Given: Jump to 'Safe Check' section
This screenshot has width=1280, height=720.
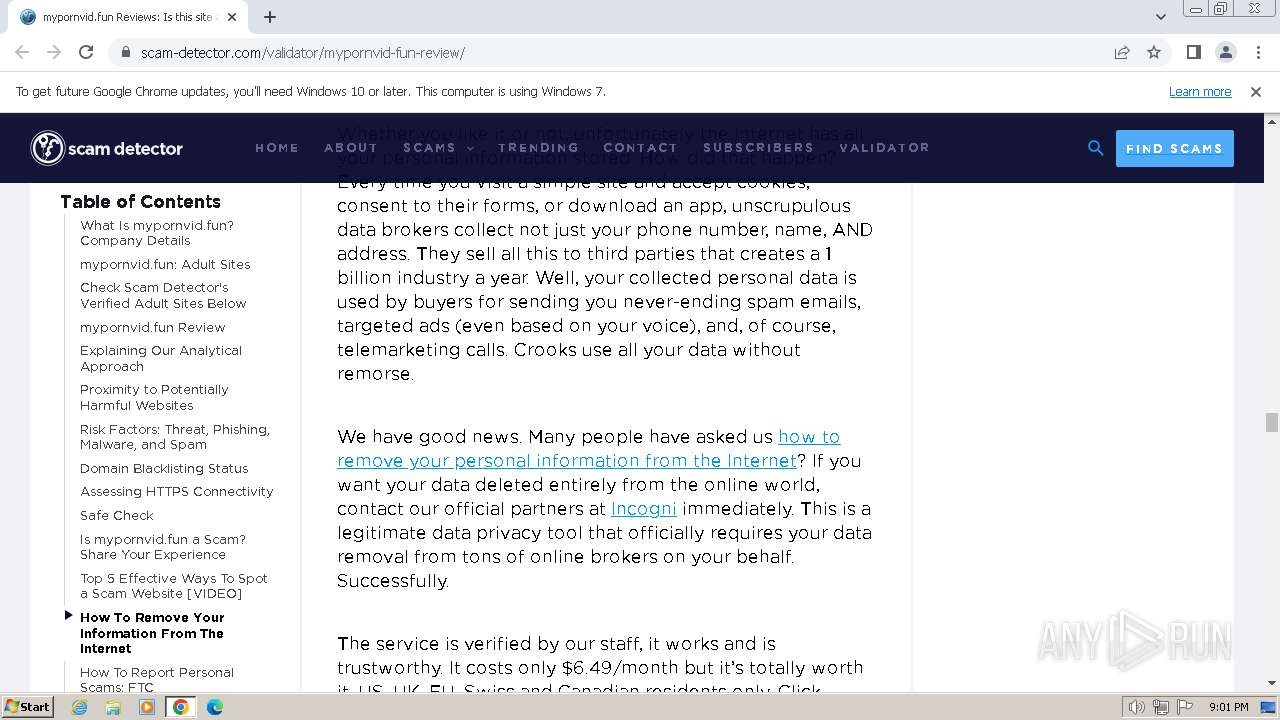Looking at the screenshot, I should tap(117, 515).
